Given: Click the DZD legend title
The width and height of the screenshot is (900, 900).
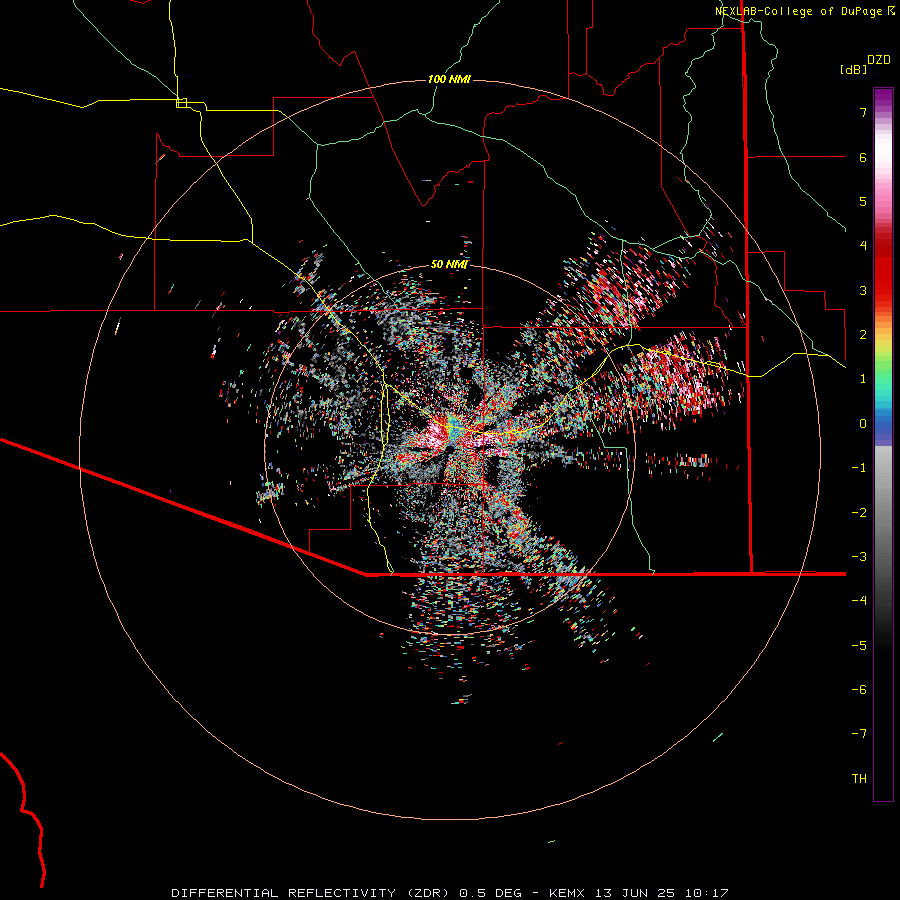Looking at the screenshot, I should pos(879,60).
